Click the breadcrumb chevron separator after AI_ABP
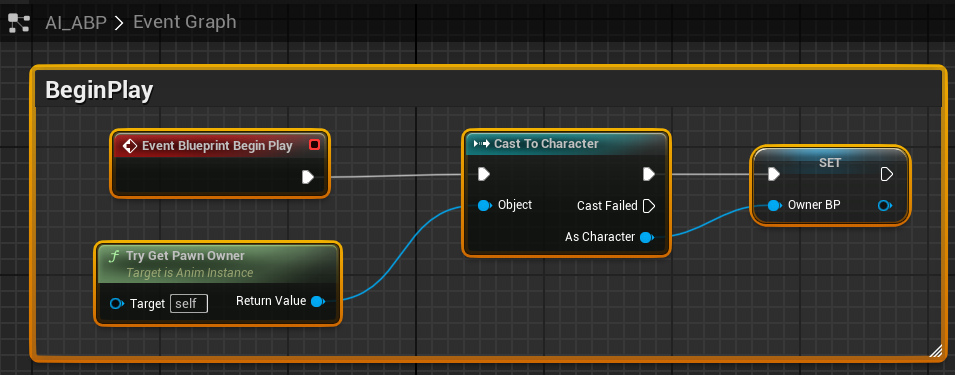The image size is (955, 375). (119, 23)
